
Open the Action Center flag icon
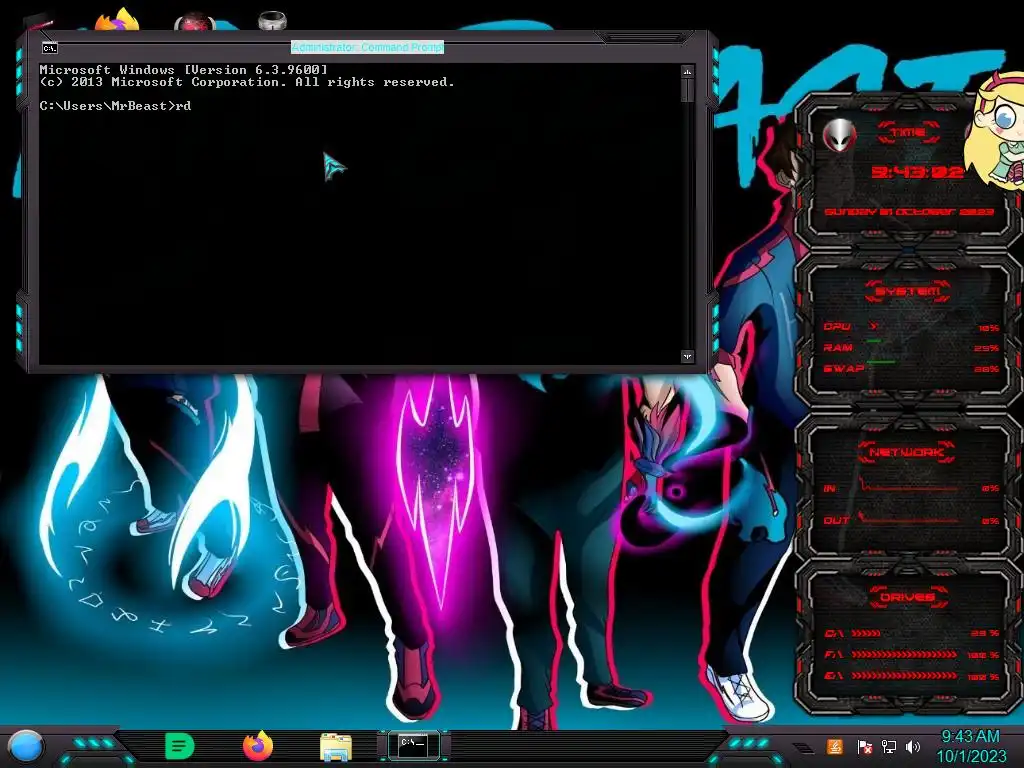tap(864, 746)
